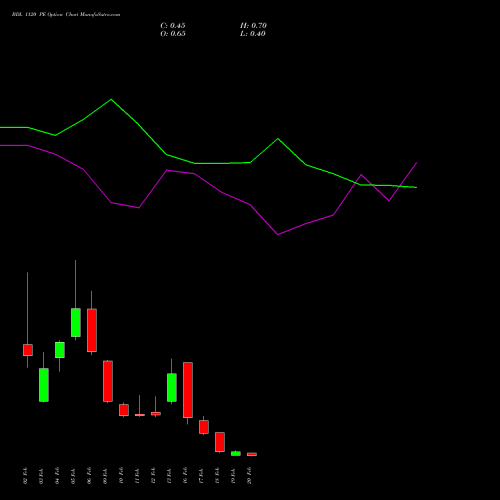Select the tall red candle for 16 Feb
This screenshot has height=500, width=500.
click(188, 390)
